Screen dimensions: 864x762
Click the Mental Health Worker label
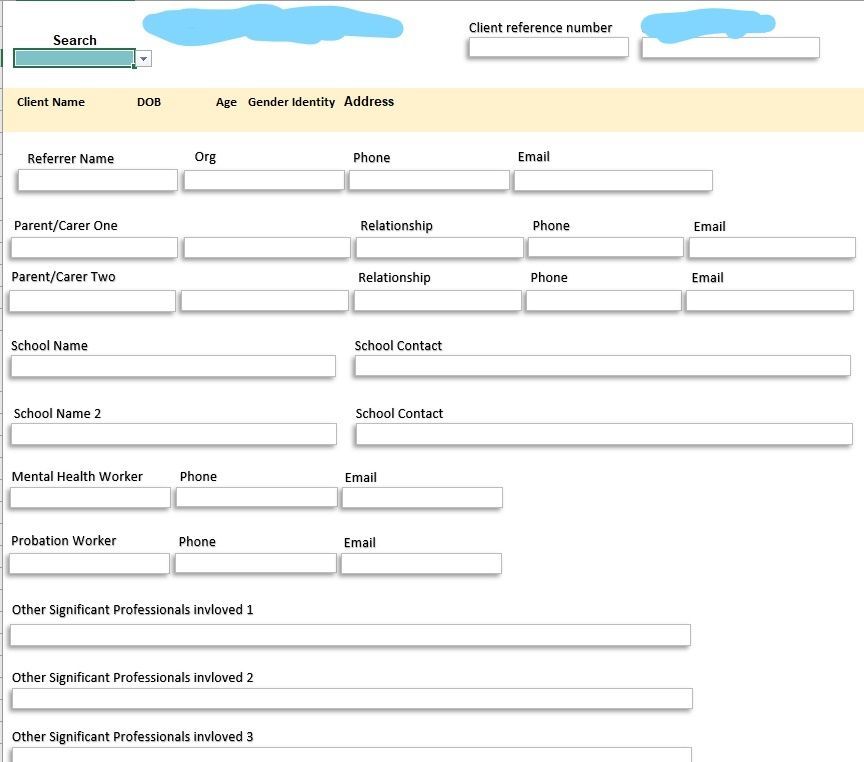click(77, 477)
